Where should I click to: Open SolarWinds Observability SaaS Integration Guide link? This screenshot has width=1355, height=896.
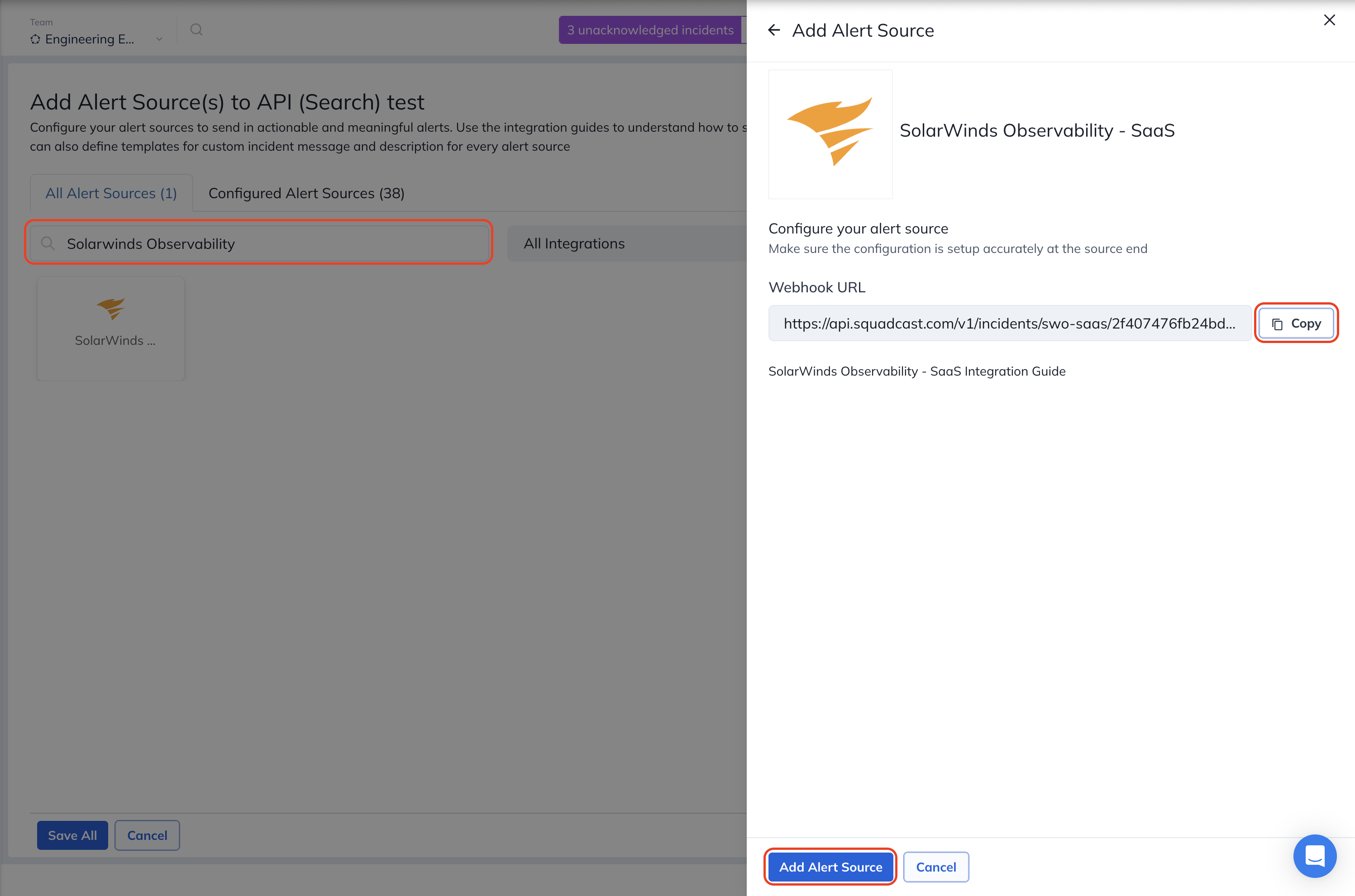[916, 372]
